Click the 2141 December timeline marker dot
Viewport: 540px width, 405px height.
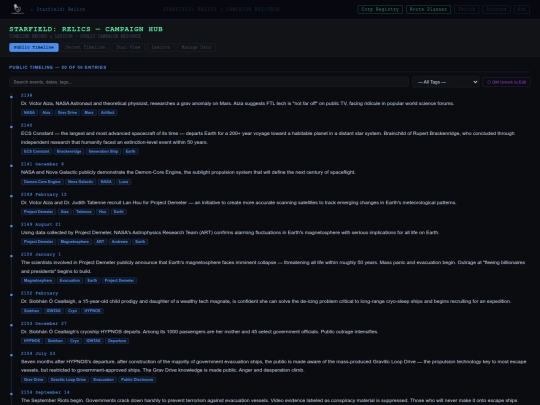(11, 166)
